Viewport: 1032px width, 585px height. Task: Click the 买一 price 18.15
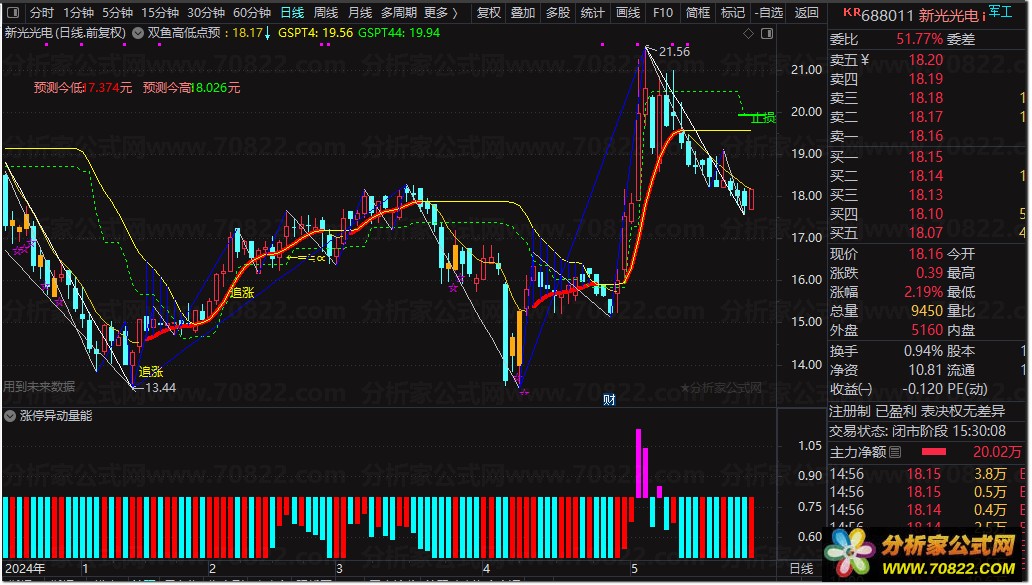point(925,157)
